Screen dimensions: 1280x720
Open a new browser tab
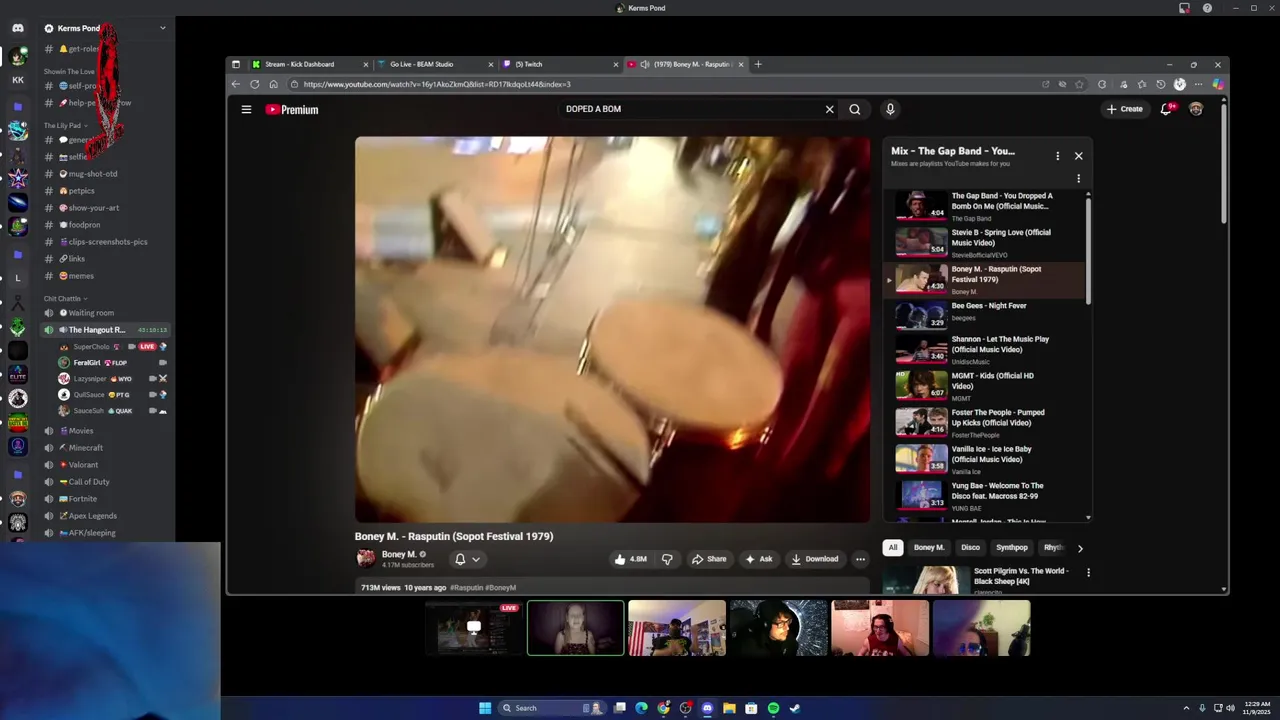(x=758, y=64)
